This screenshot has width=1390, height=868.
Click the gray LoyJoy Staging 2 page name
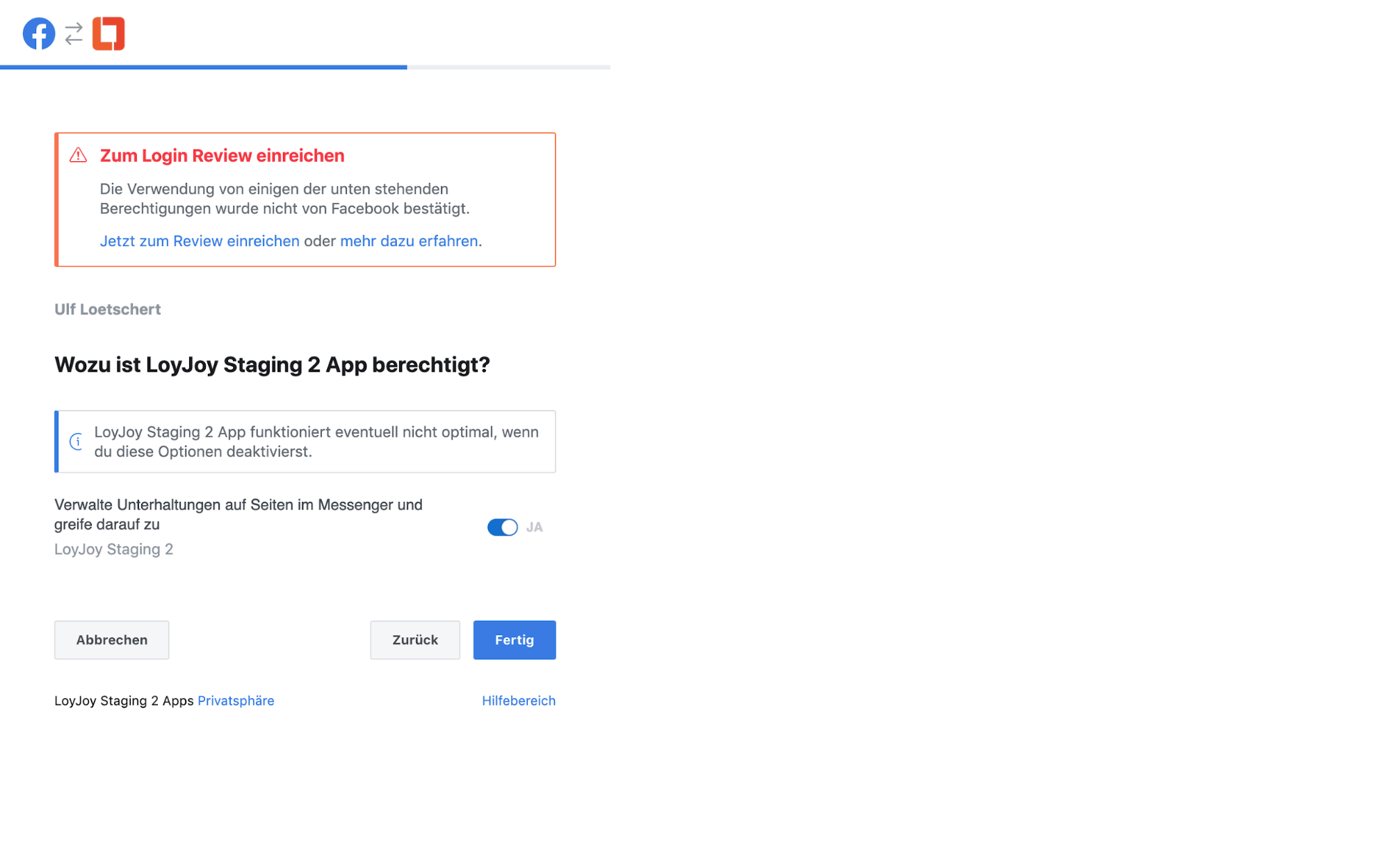coord(113,550)
